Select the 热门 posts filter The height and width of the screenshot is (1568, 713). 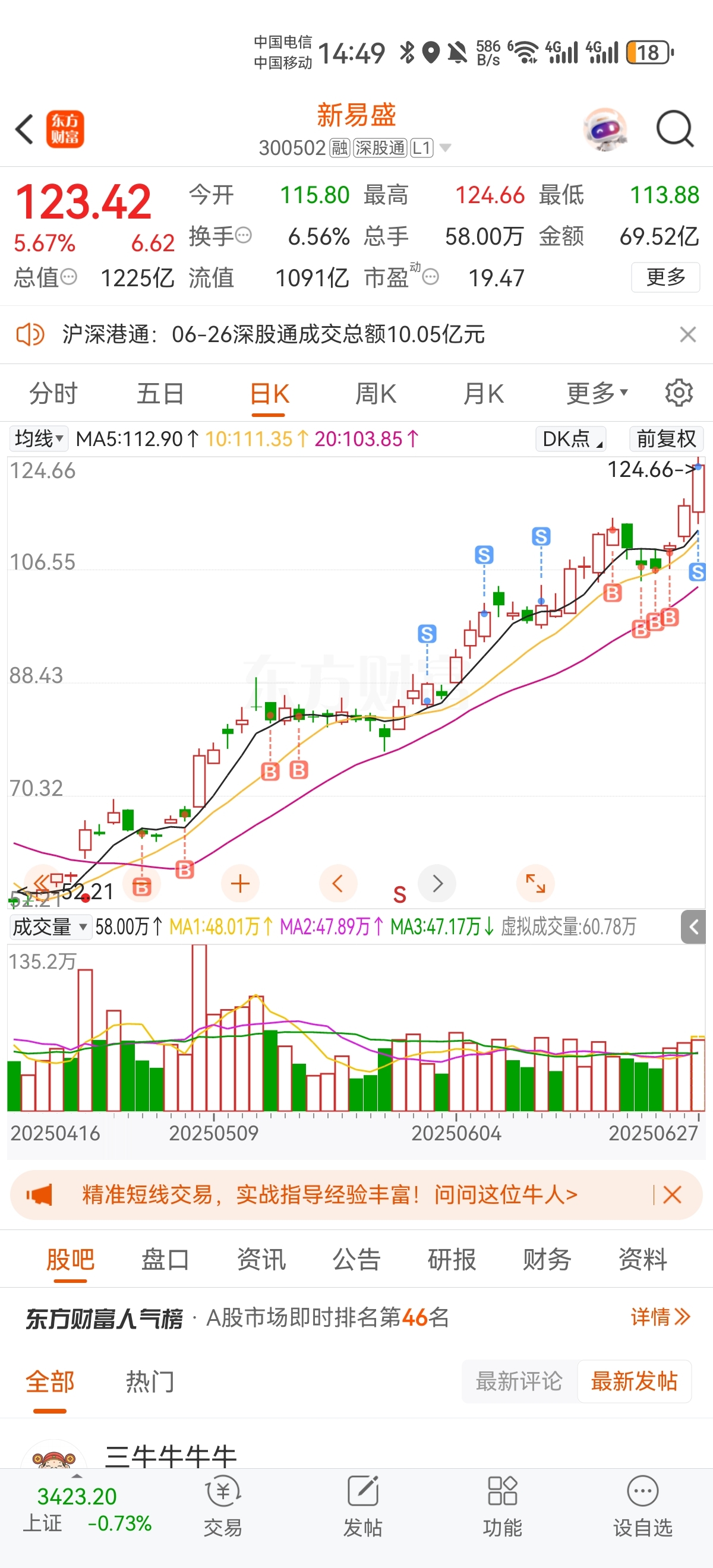pos(150,1381)
